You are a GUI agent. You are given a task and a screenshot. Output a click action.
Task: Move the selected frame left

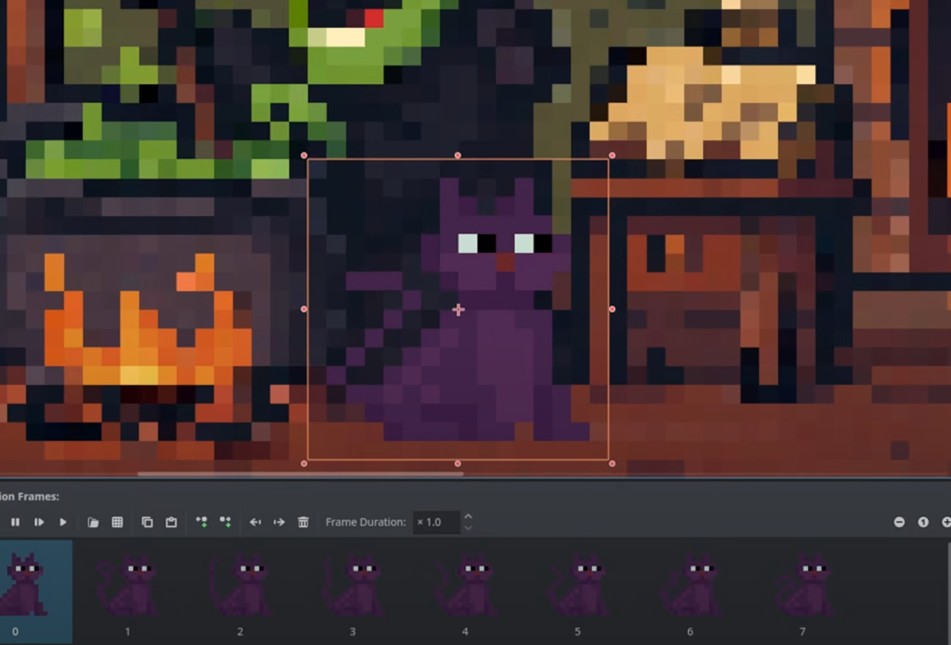[258, 522]
